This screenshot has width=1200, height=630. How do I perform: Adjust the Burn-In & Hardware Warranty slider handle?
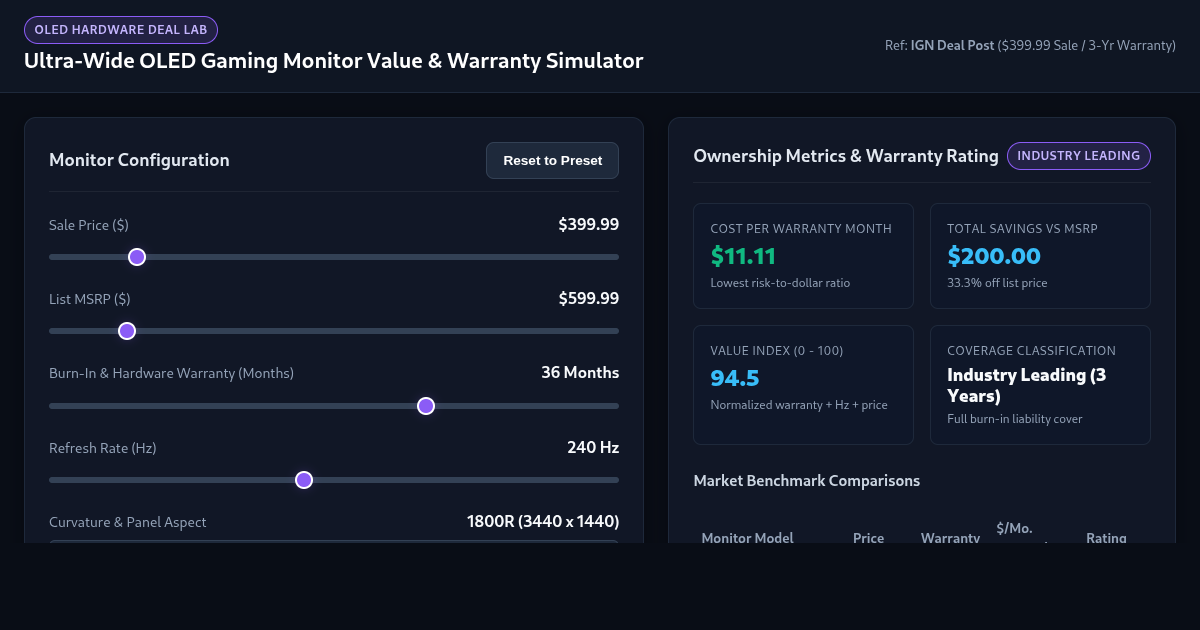[x=426, y=406]
